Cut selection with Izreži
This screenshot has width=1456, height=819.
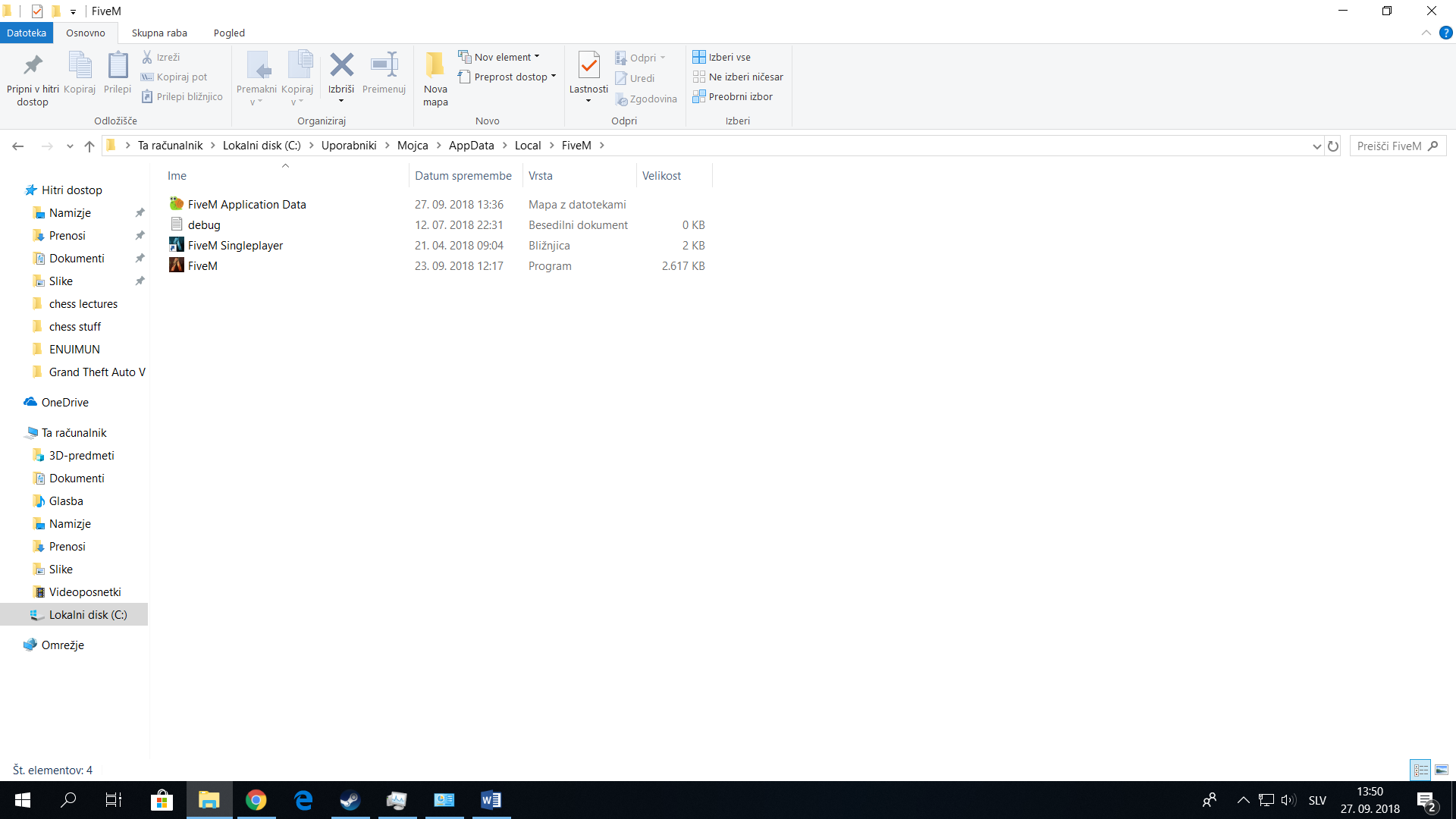161,57
